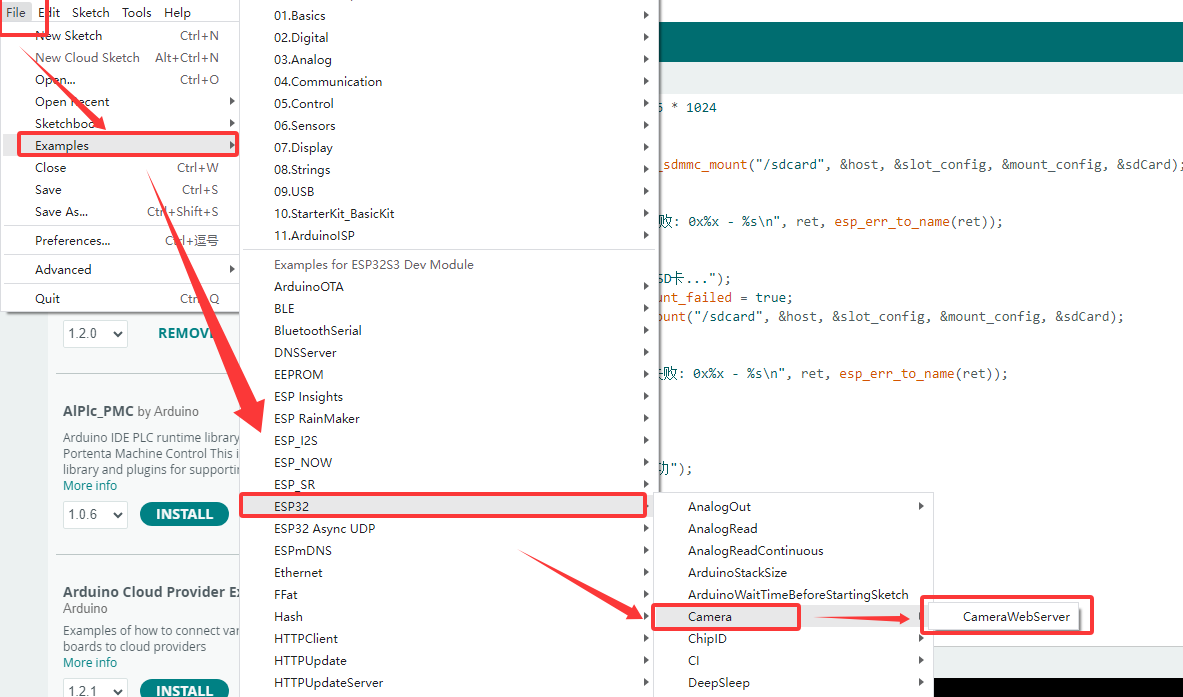This screenshot has width=1183, height=697.
Task: Open ArduinoWaitTimeBeforeStartingSketch example
Action: [793, 594]
